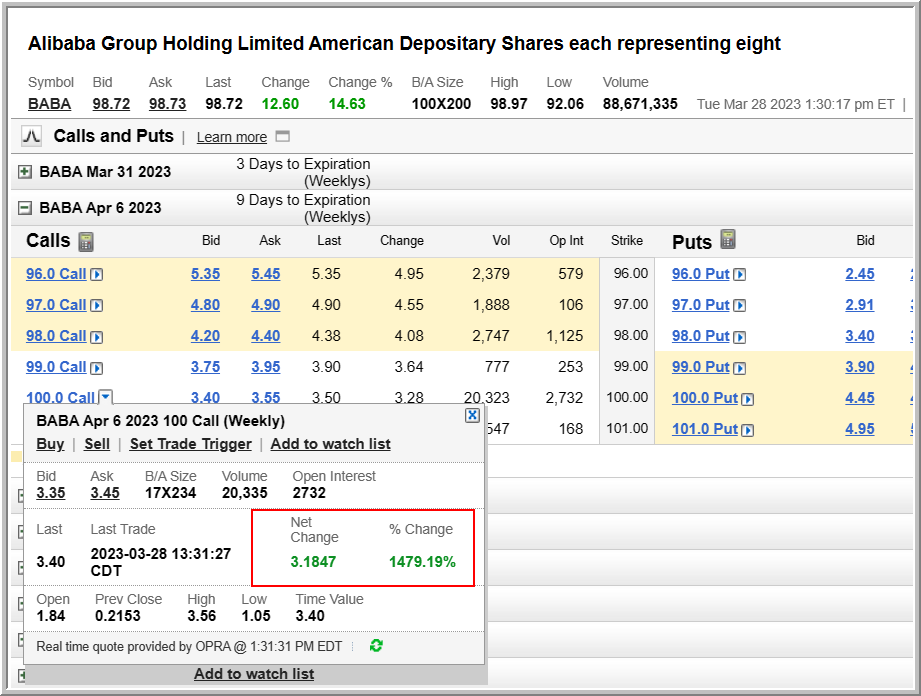This screenshot has width=921, height=696.
Task: Open the 97.0 Put link
Action: (700, 305)
